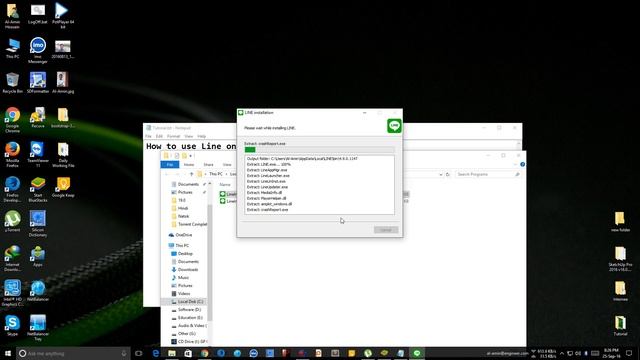
Task: Open the SketchUp Pro folder on desktop
Action: pyautogui.click(x=620, y=258)
